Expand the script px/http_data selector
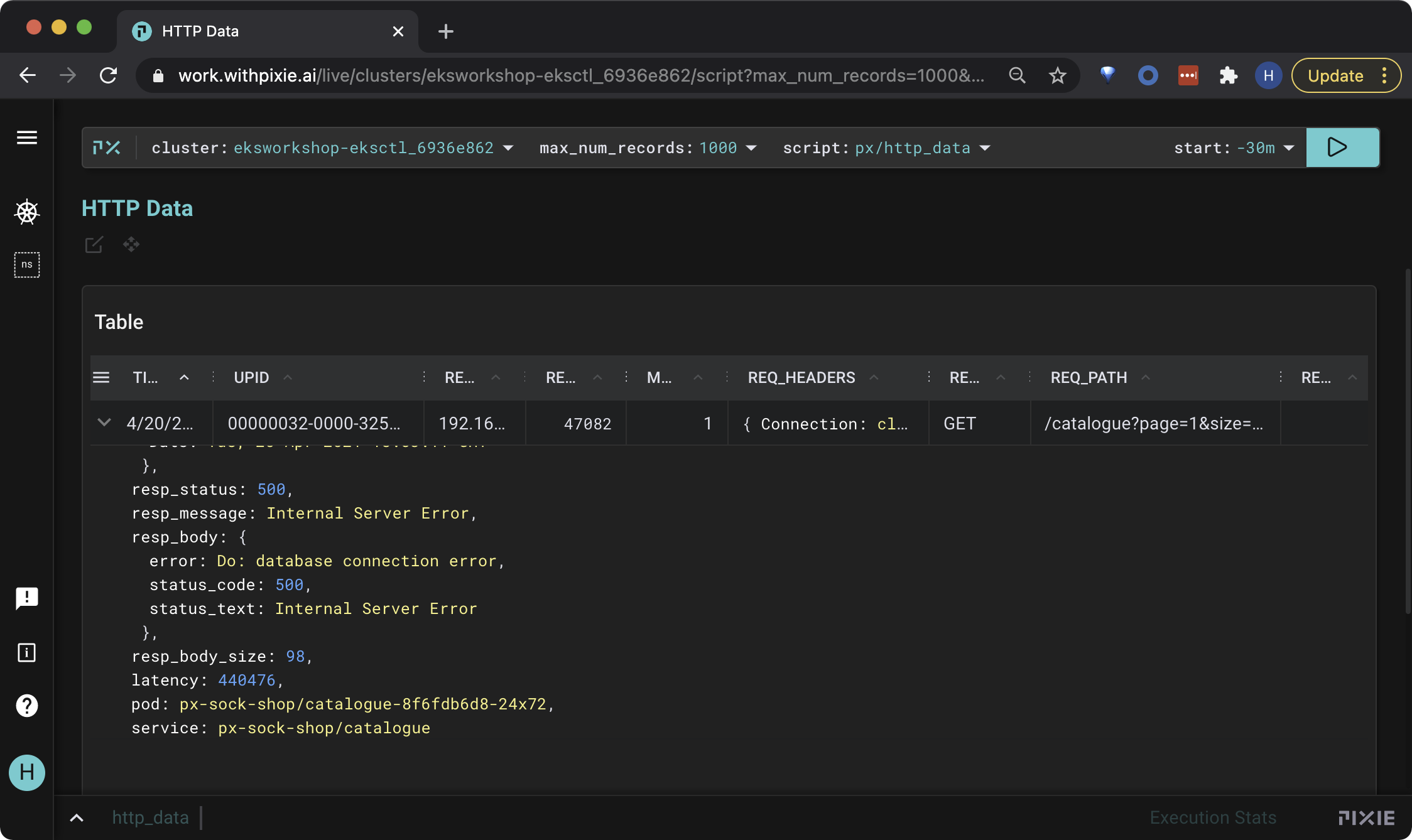The width and height of the screenshot is (1412, 840). point(984,148)
